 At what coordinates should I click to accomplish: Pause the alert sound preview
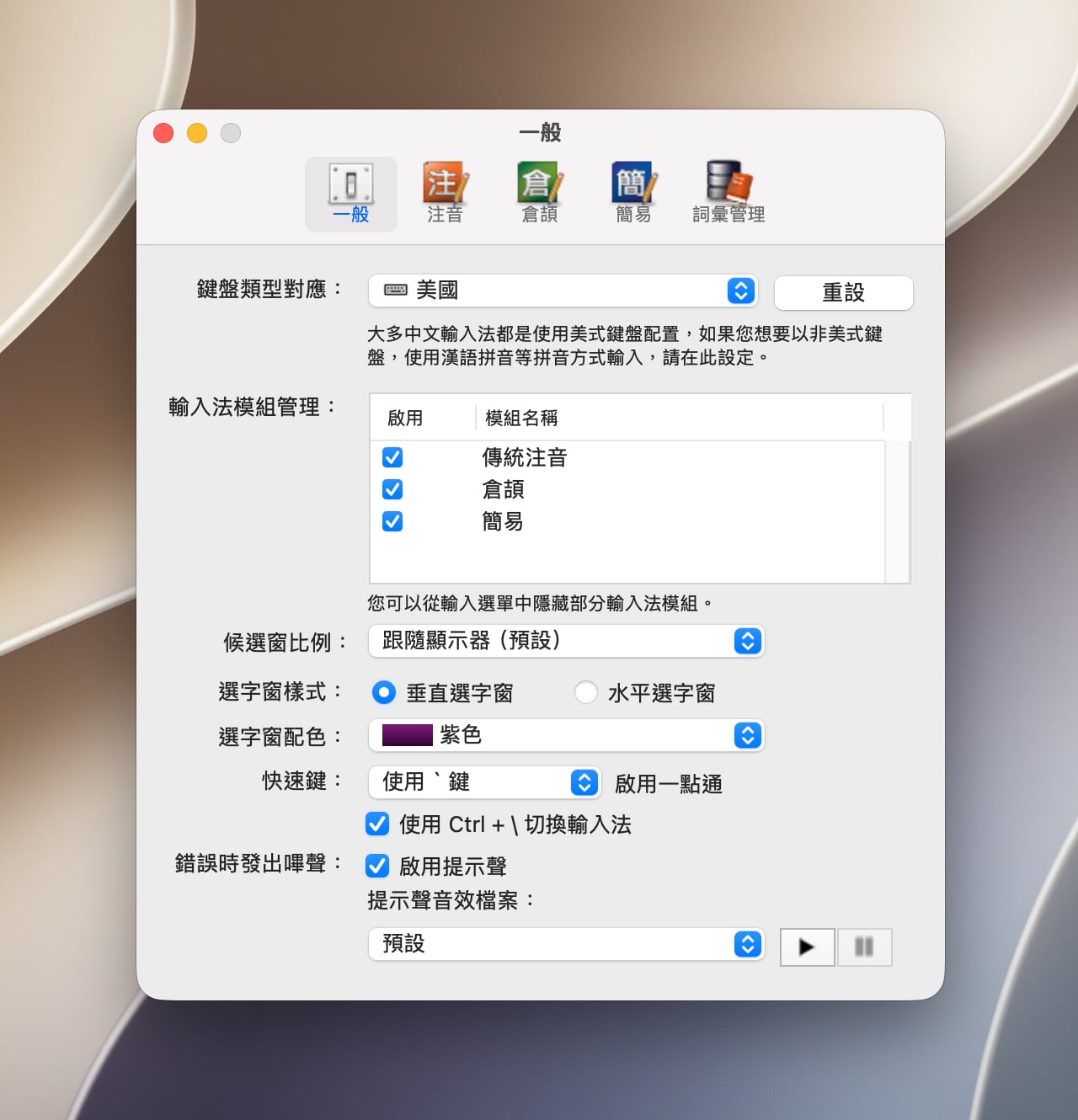(x=864, y=947)
